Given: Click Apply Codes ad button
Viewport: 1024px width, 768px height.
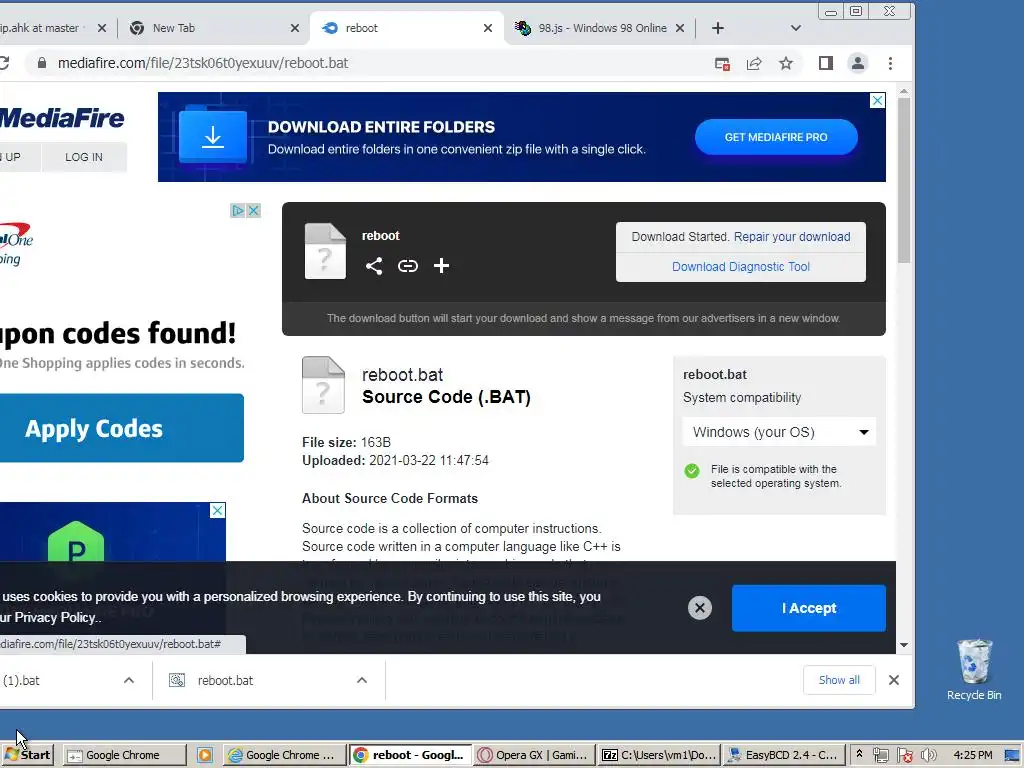Looking at the screenshot, I should pos(121,428).
